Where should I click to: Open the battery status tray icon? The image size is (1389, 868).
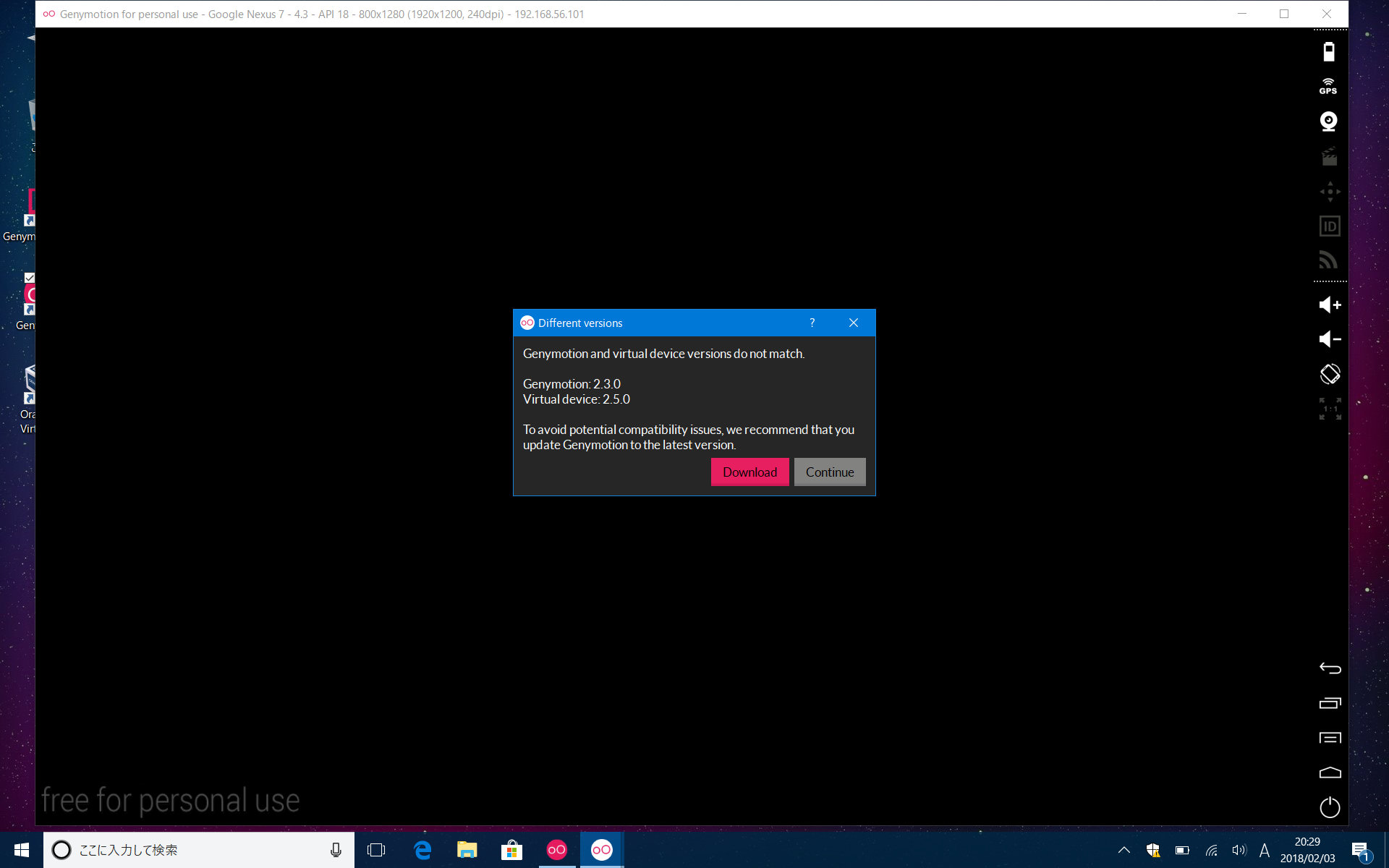[x=1182, y=850]
